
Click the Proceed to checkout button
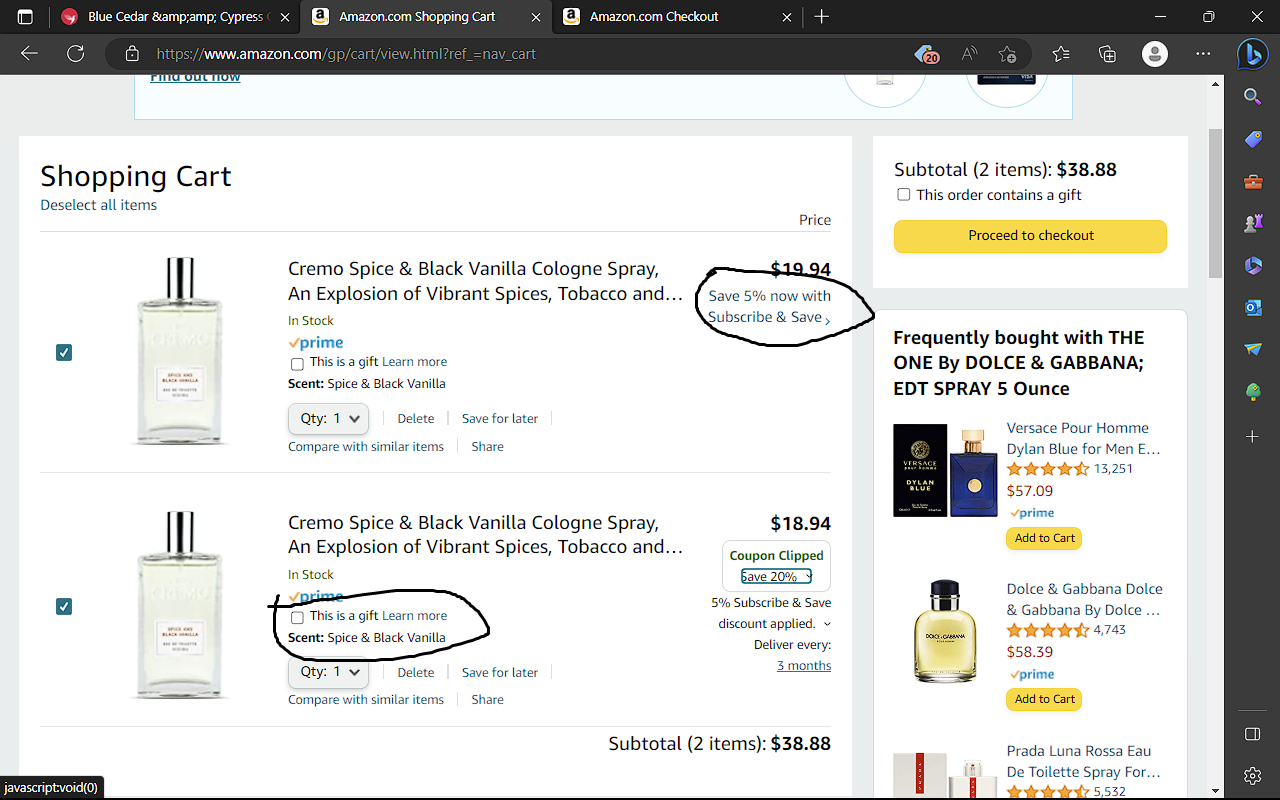click(1030, 236)
